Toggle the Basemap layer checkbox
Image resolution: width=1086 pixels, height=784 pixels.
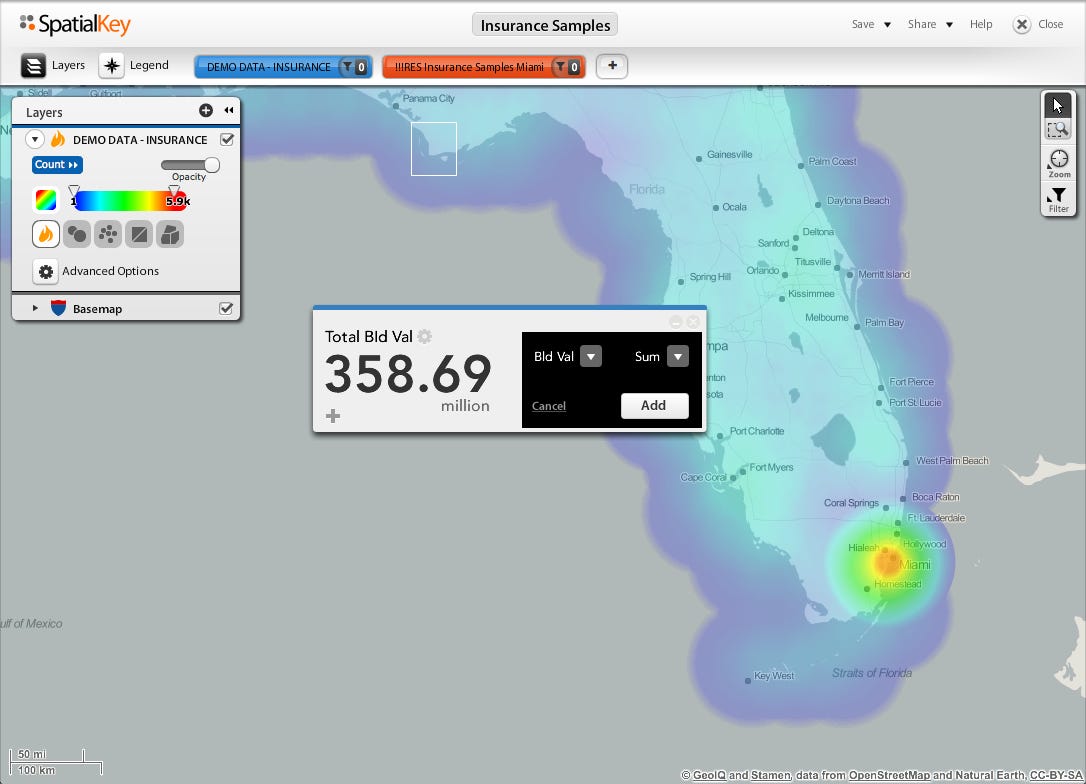click(226, 308)
